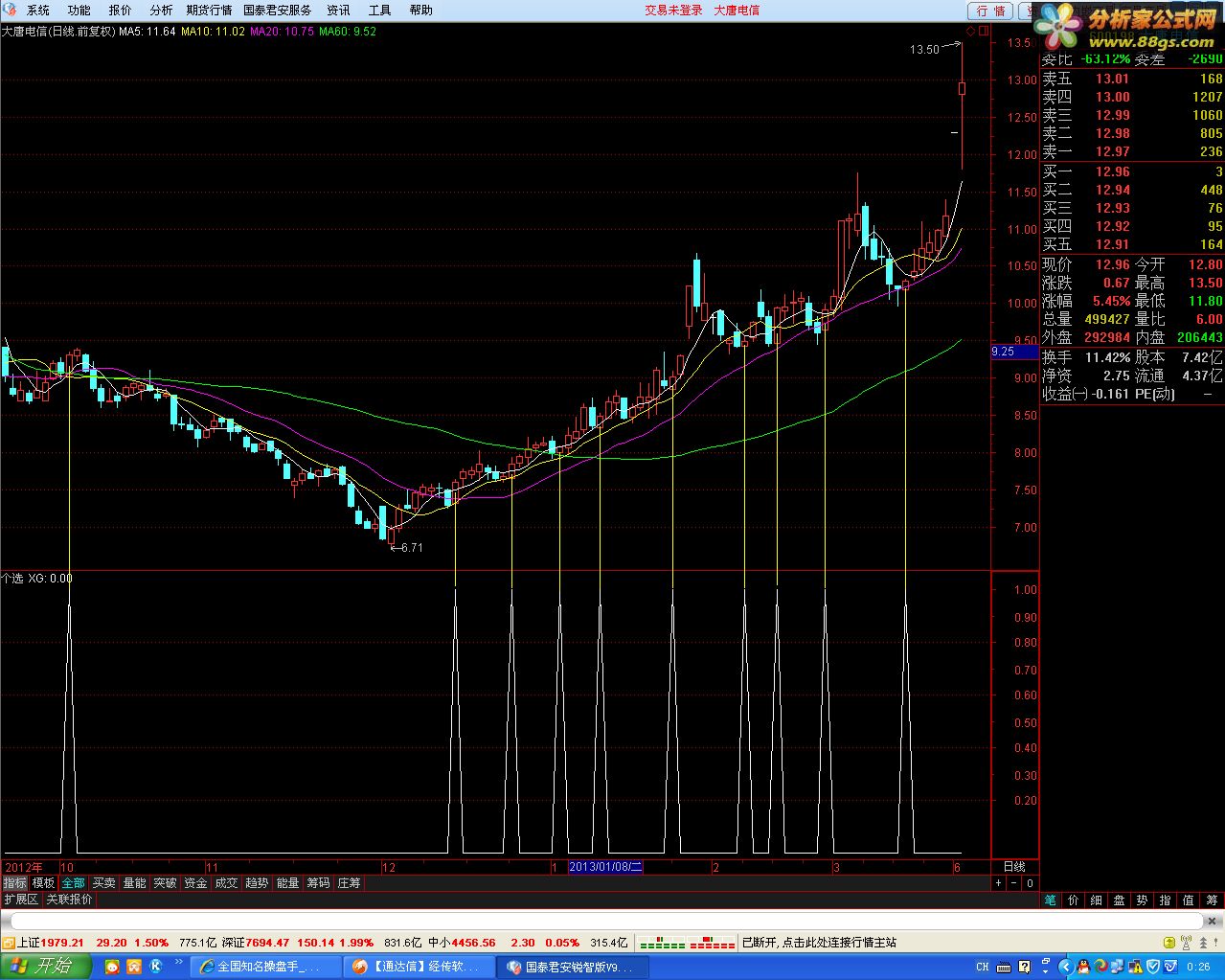Click the 9.25 price cursor label
The image size is (1225, 980).
tap(1014, 352)
